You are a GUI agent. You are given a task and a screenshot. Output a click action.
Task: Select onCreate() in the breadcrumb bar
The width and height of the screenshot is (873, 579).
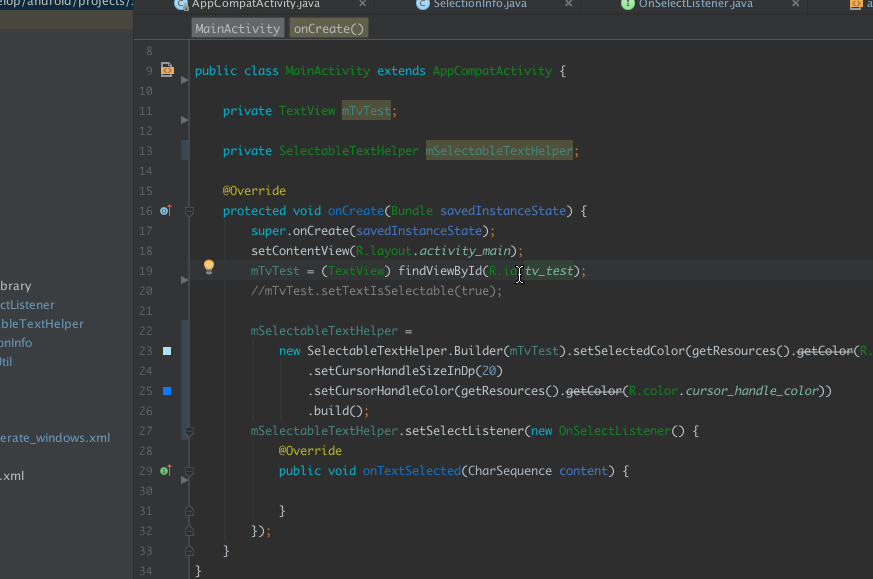[329, 29]
